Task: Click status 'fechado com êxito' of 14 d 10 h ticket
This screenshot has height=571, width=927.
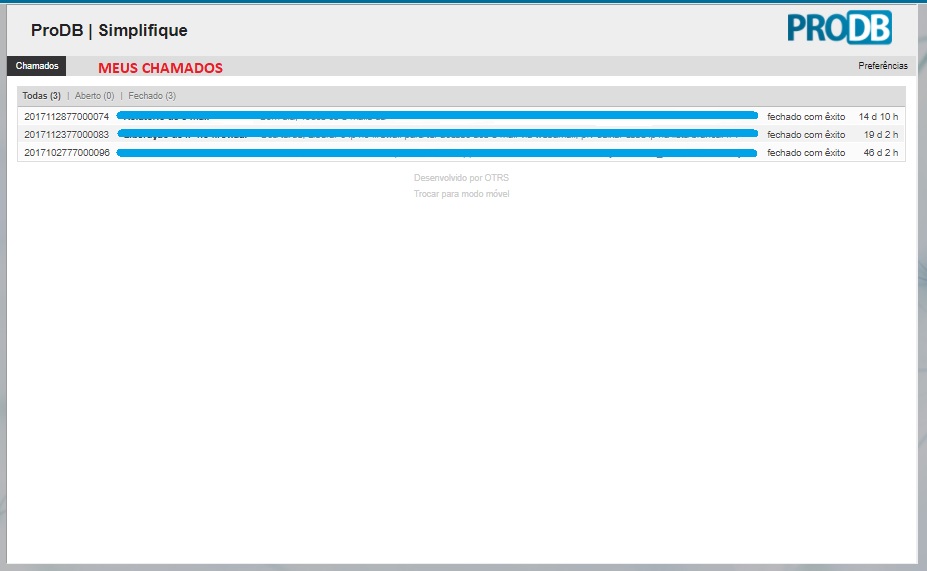Action: (806, 116)
